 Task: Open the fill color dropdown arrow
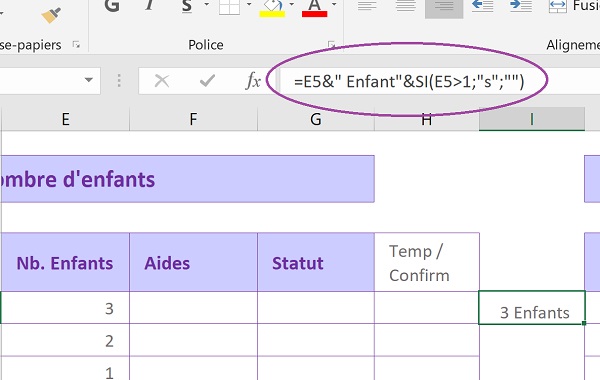(292, 5)
